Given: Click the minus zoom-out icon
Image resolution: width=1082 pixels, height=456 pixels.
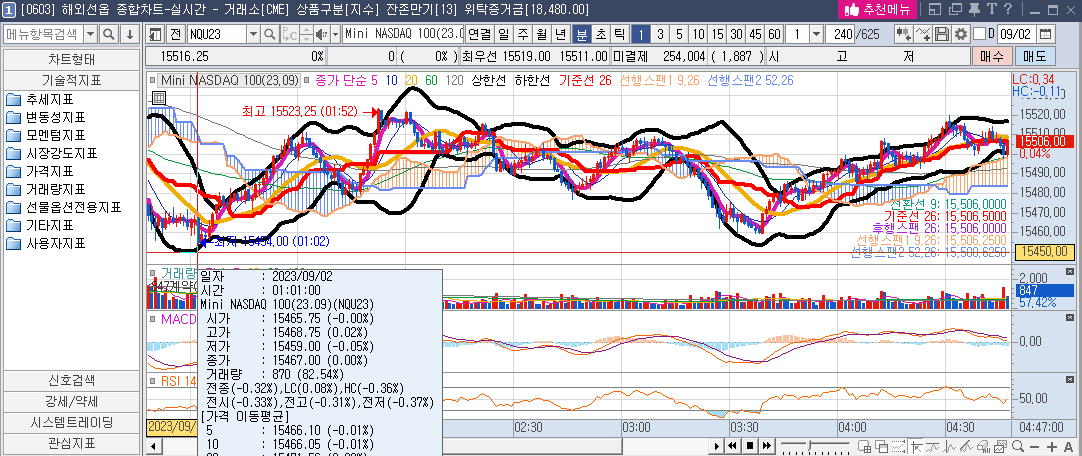Looking at the screenshot, I should click(1035, 446).
